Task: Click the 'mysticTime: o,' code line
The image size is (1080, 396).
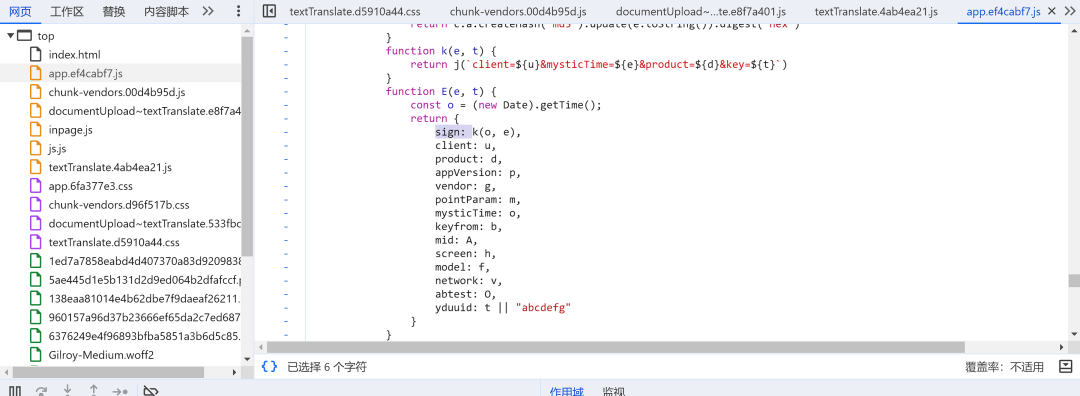Action: pos(477,213)
